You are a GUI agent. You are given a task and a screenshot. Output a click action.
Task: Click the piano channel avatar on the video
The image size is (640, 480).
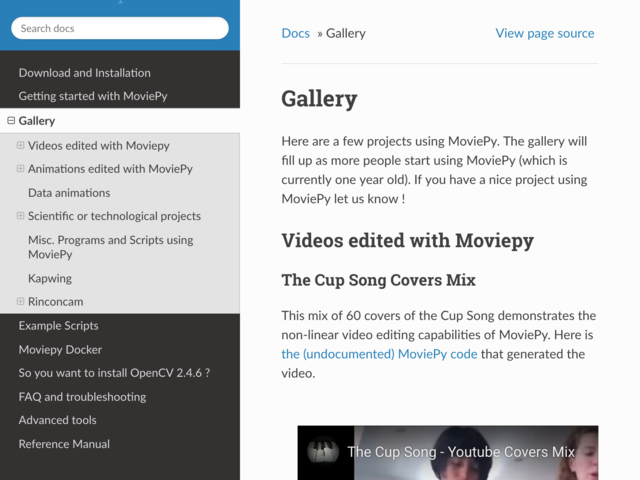[x=323, y=451]
